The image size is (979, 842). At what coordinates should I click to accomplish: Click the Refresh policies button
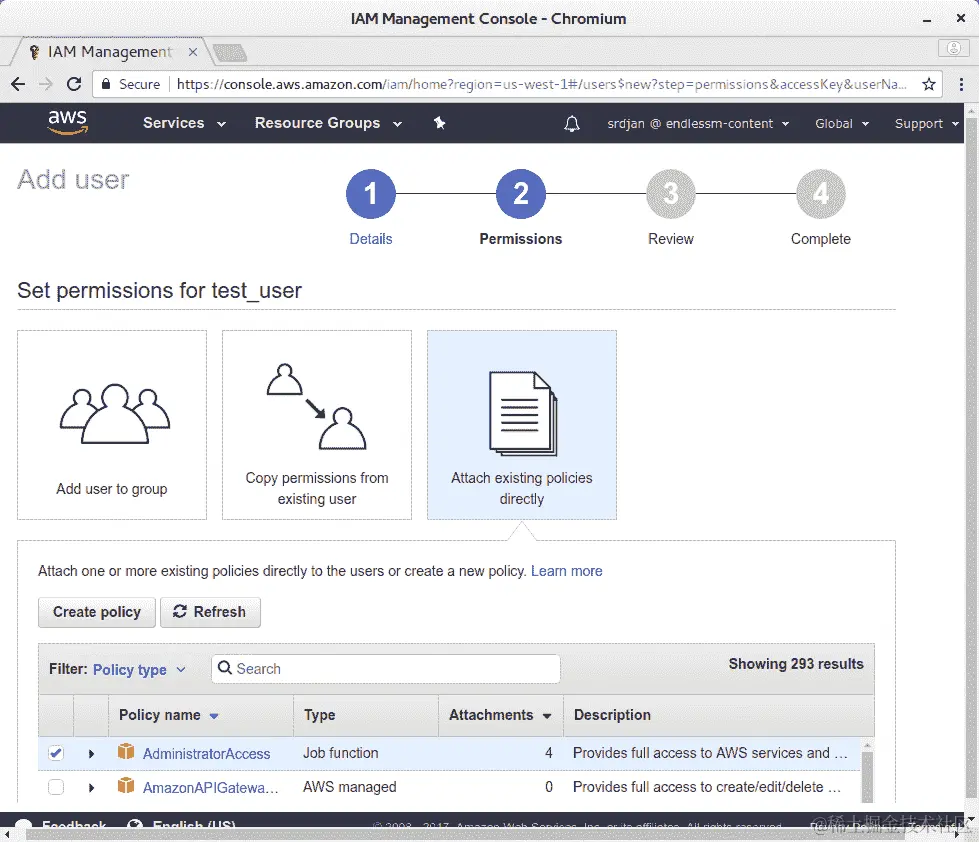pyautogui.click(x=210, y=612)
